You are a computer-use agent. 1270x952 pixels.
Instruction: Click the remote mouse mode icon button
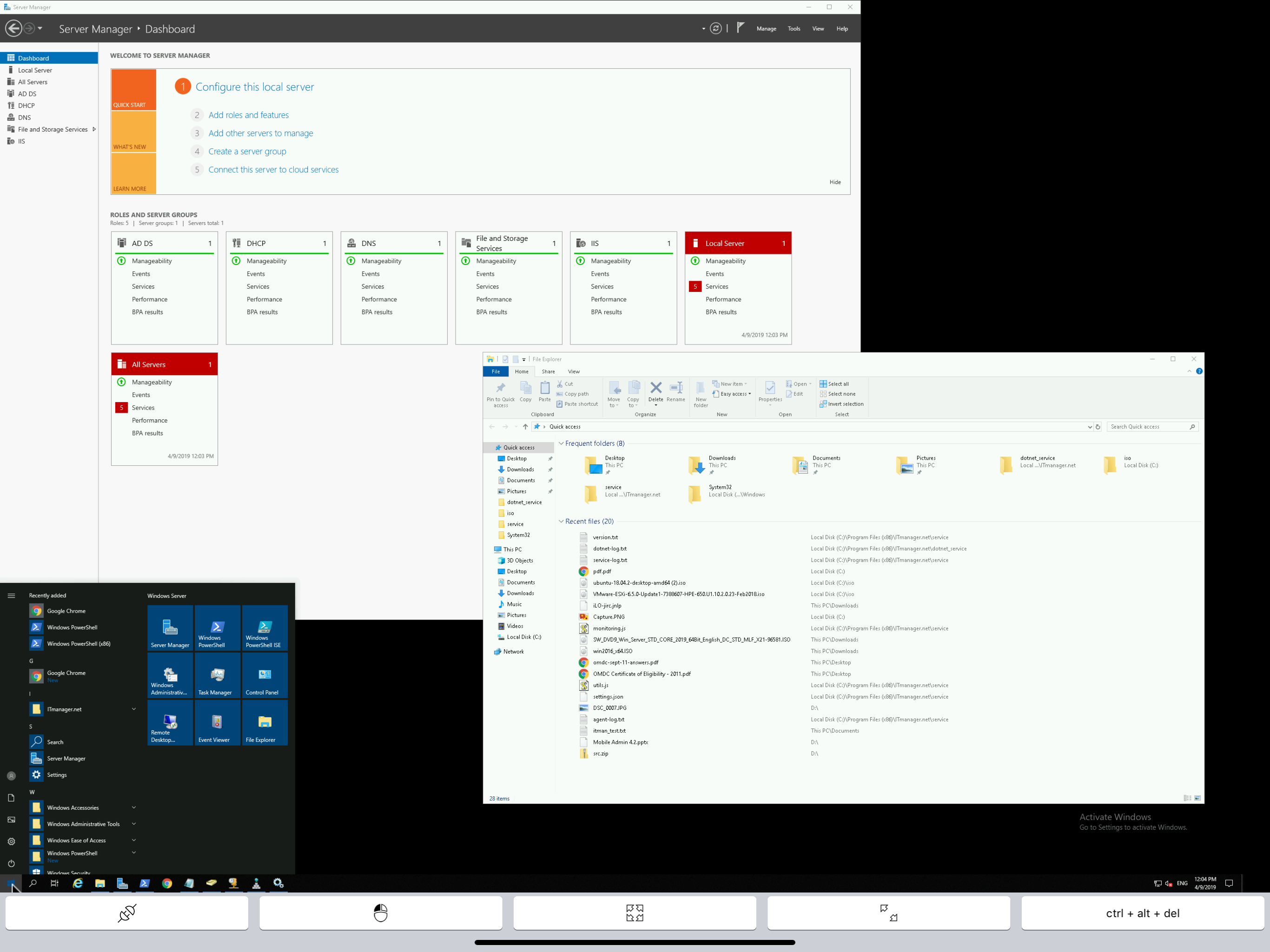pyautogui.click(x=381, y=913)
